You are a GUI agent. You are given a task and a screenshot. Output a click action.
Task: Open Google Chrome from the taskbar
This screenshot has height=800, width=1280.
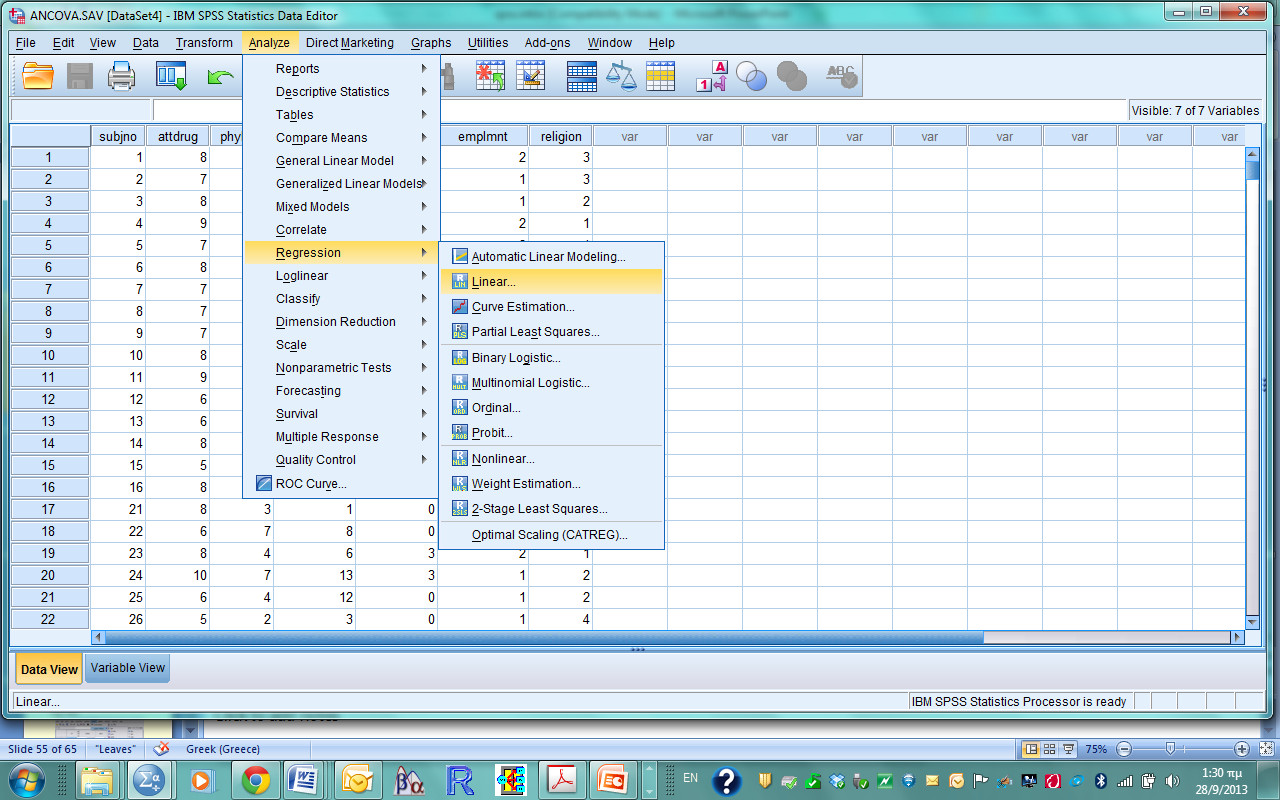255,779
